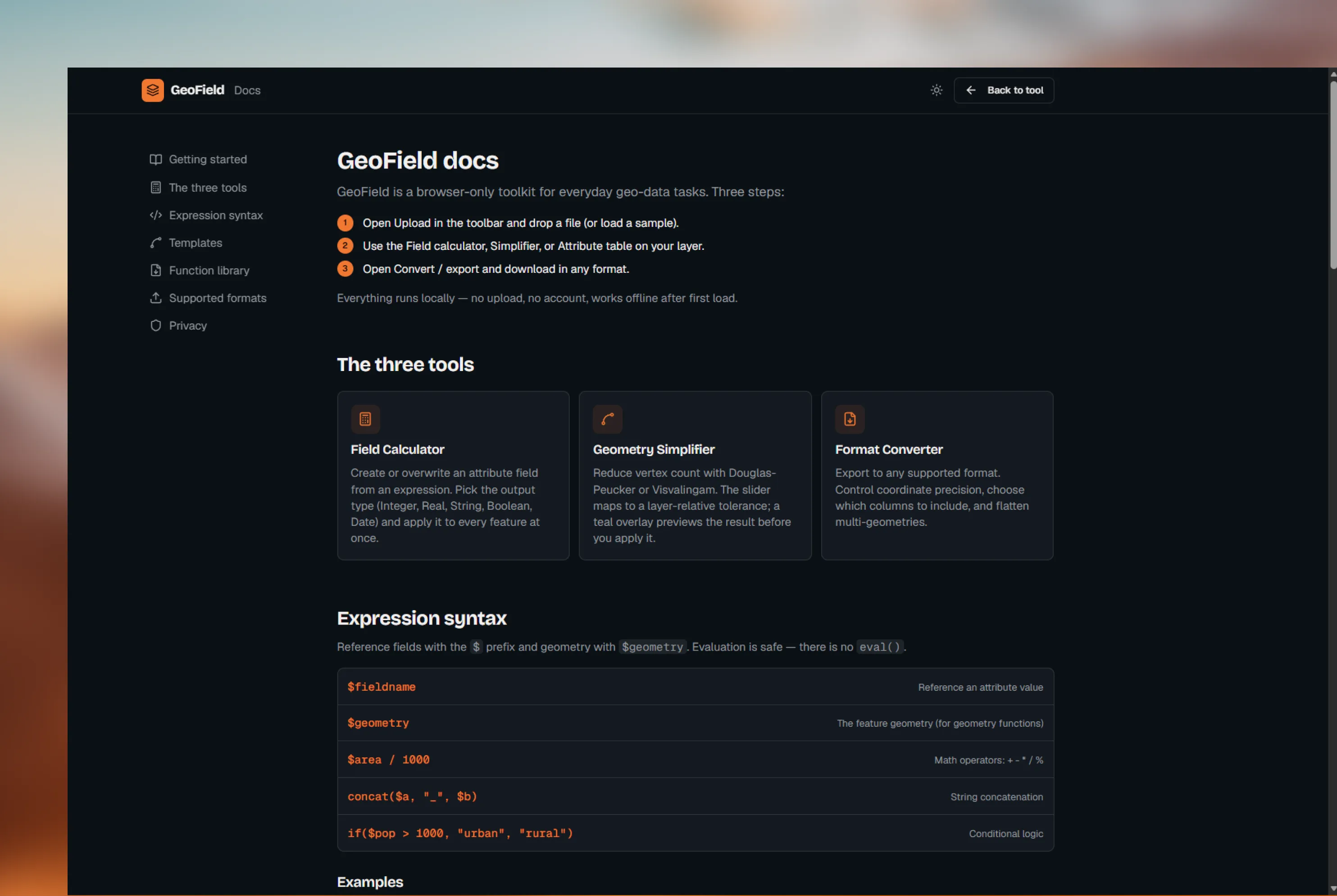This screenshot has height=896, width=1337.
Task: Click the 'Conditional logic' description
Action: click(1006, 834)
